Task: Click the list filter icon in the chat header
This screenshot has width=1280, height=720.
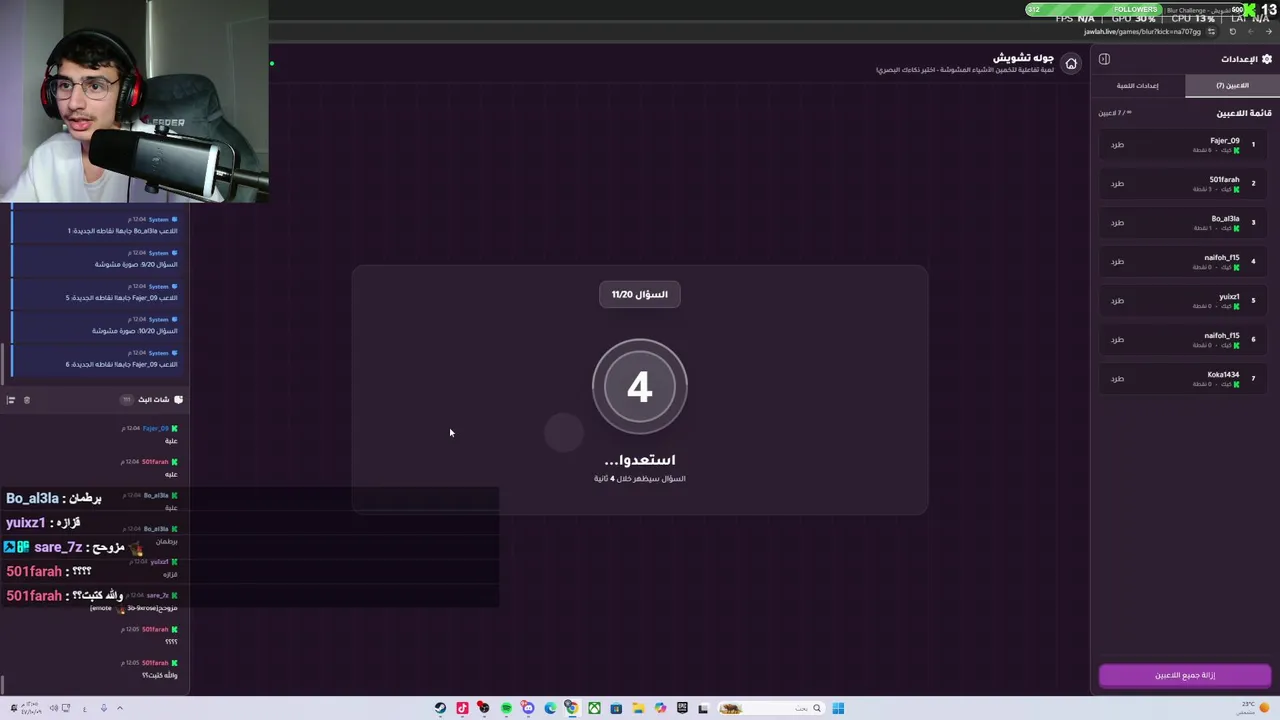Action: pyautogui.click(x=11, y=400)
